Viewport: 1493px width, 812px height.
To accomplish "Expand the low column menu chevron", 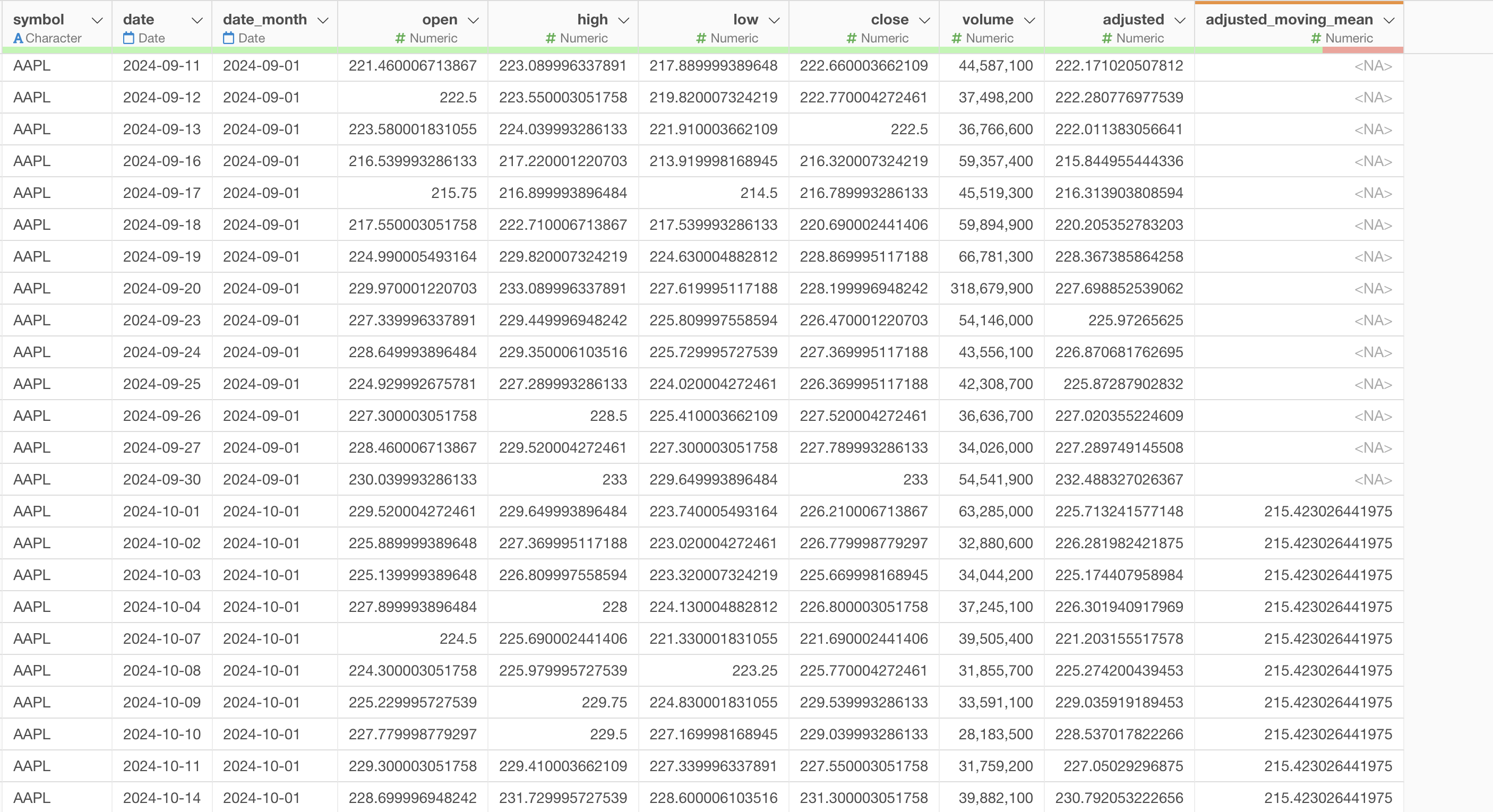I will coord(774,20).
